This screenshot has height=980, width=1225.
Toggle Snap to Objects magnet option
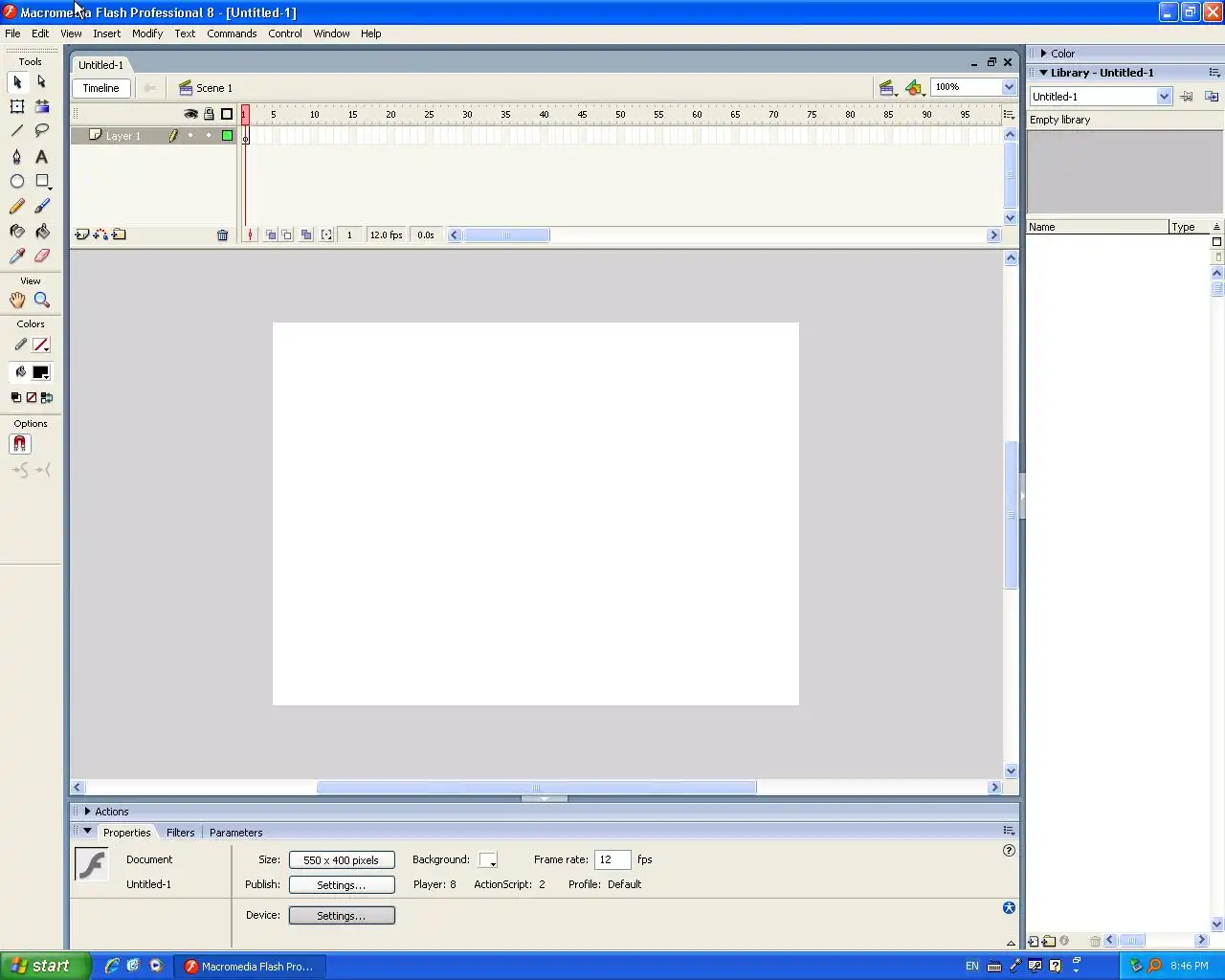pyautogui.click(x=19, y=444)
